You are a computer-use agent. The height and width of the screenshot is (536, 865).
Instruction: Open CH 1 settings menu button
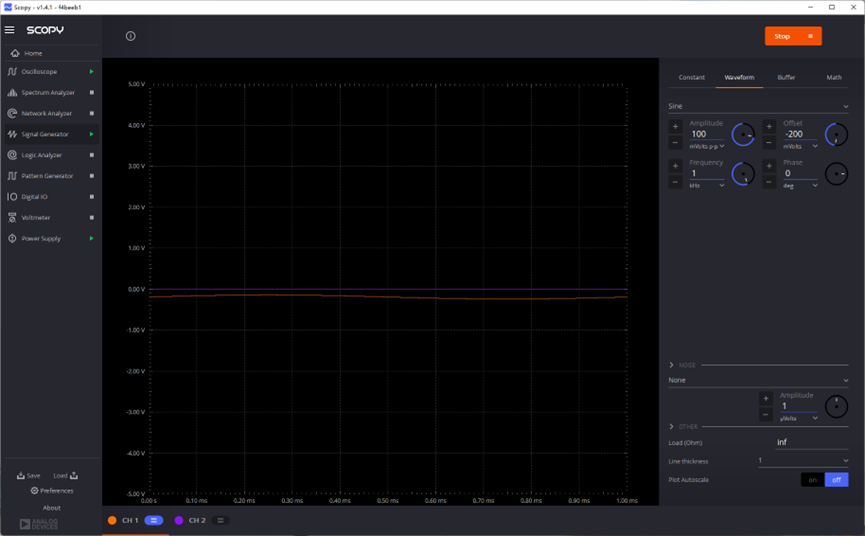point(154,520)
